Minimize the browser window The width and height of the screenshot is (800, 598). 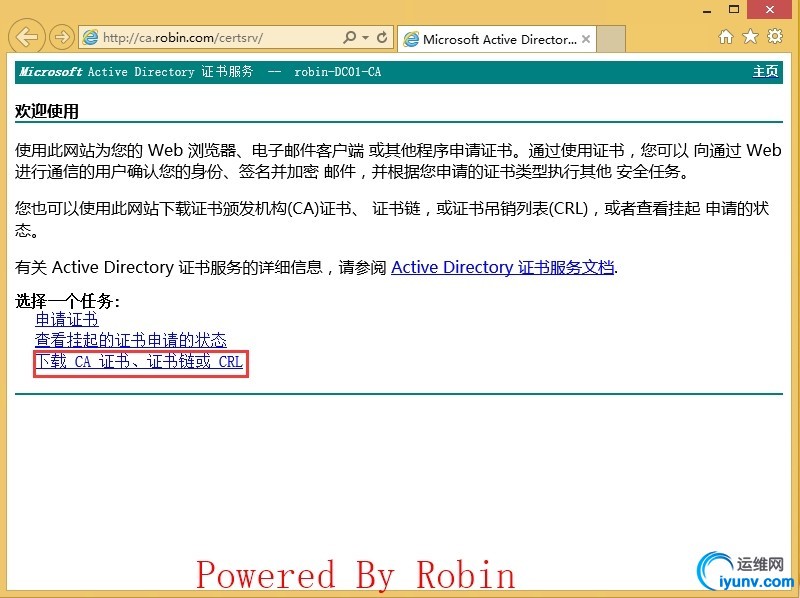(x=707, y=10)
